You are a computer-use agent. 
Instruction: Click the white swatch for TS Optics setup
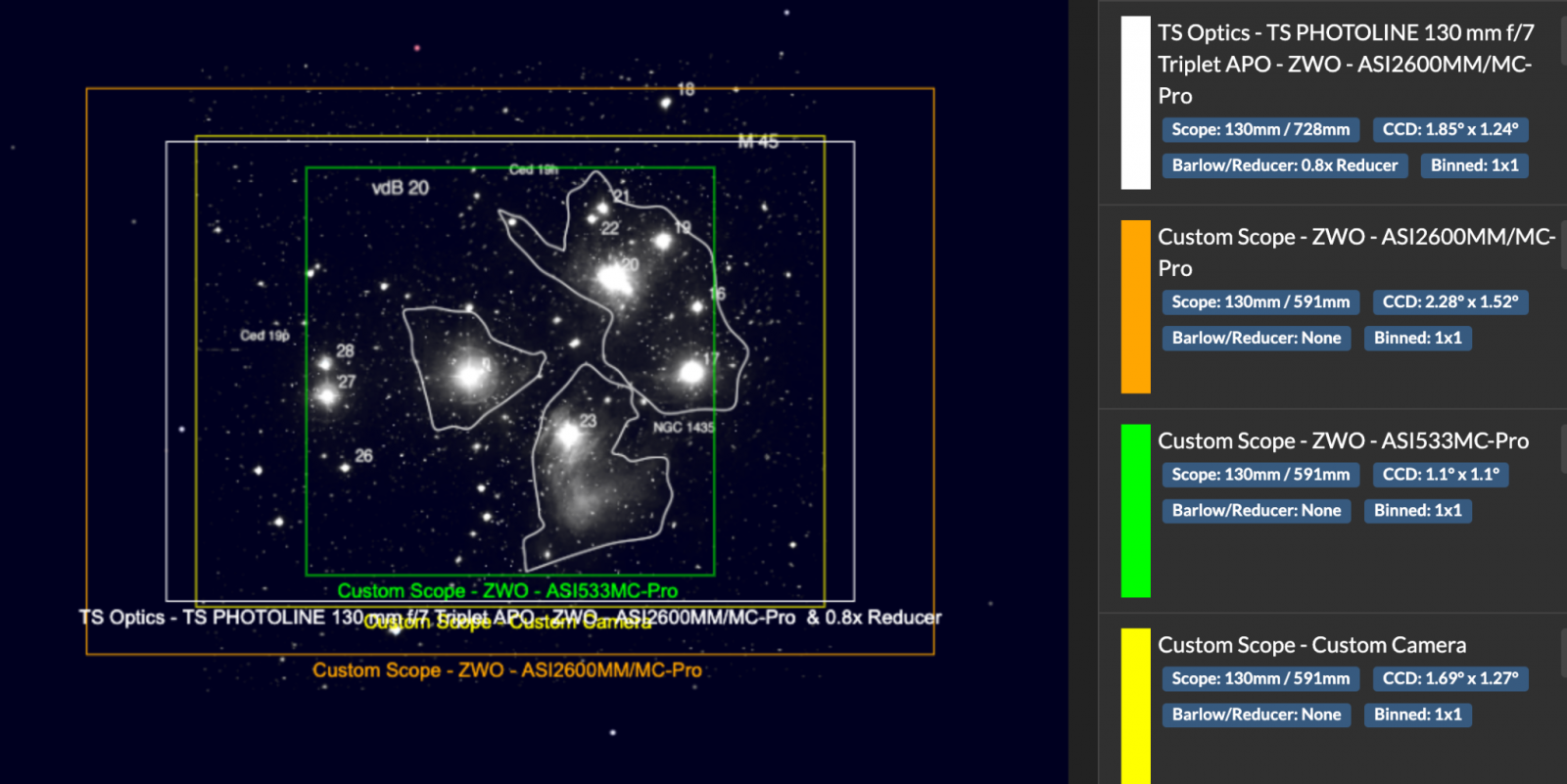pyautogui.click(x=1135, y=103)
